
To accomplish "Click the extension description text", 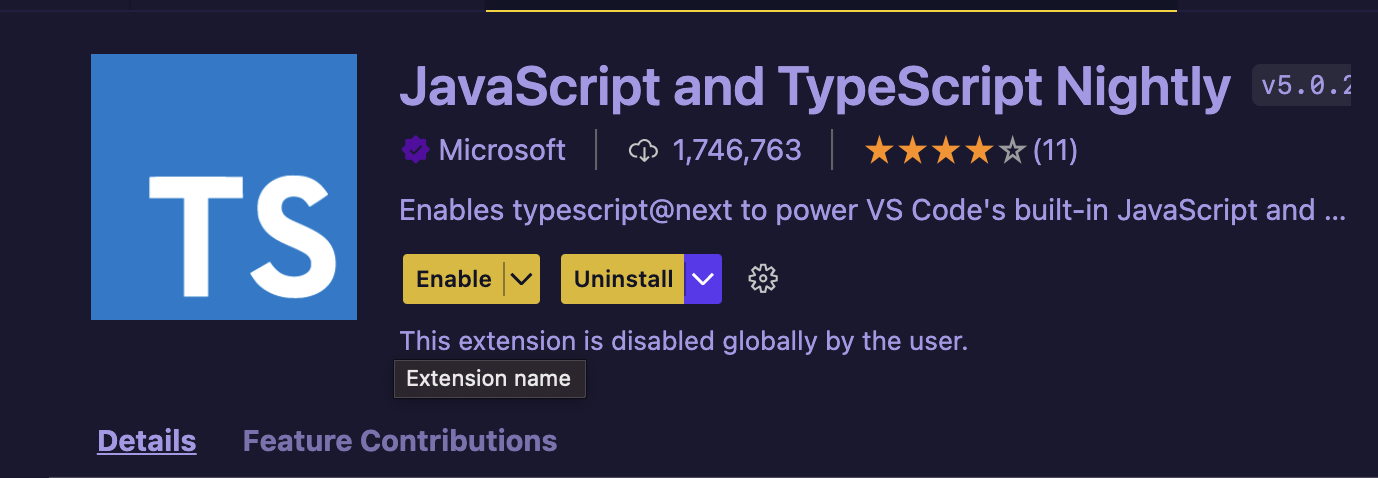I will coord(873,210).
